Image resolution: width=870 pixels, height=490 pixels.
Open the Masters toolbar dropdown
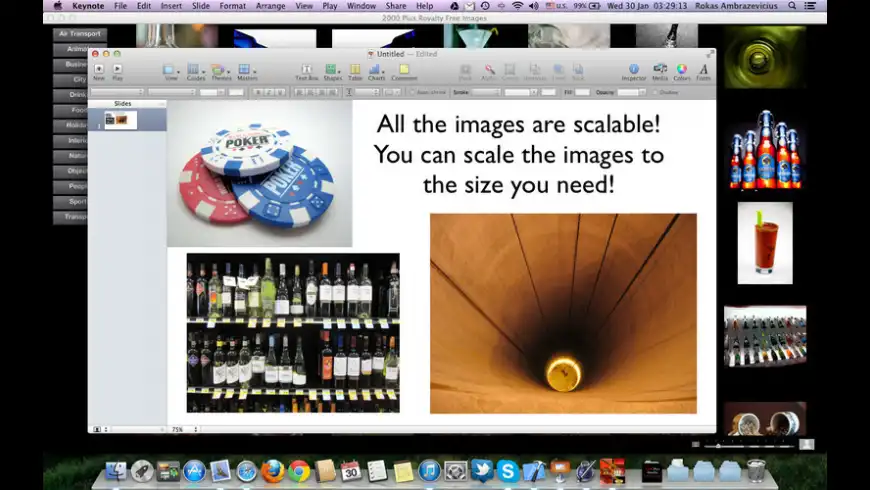(x=247, y=72)
